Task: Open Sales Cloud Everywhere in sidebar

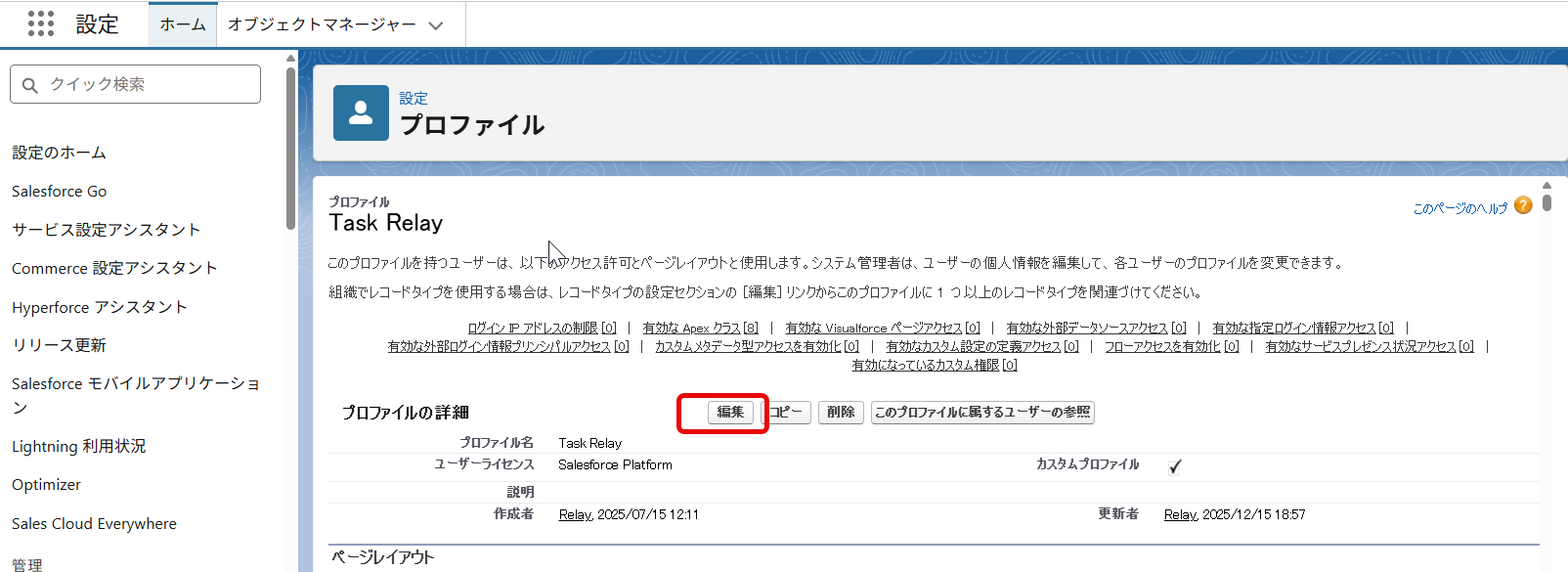Action: click(x=94, y=523)
